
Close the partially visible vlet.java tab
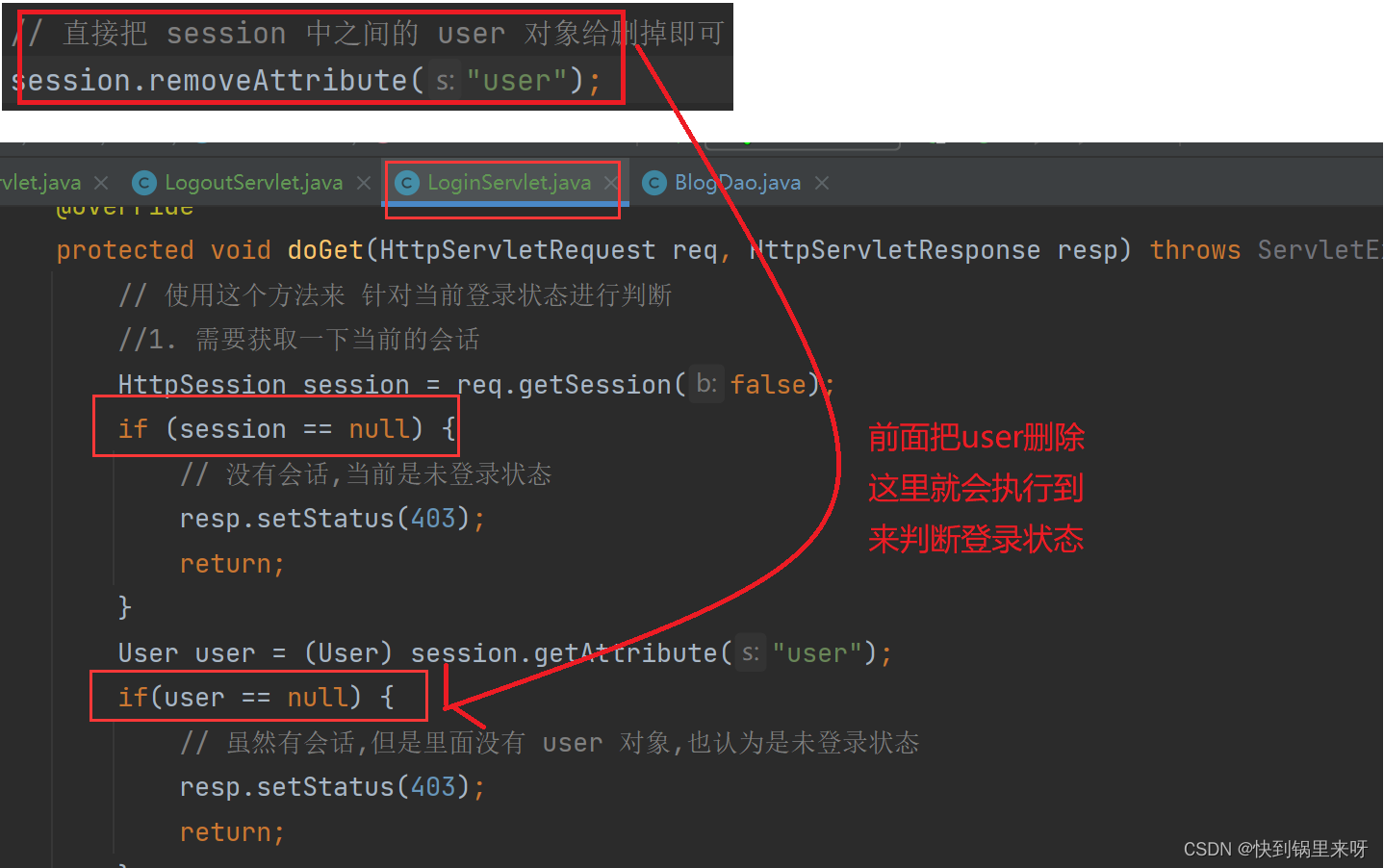click(101, 183)
